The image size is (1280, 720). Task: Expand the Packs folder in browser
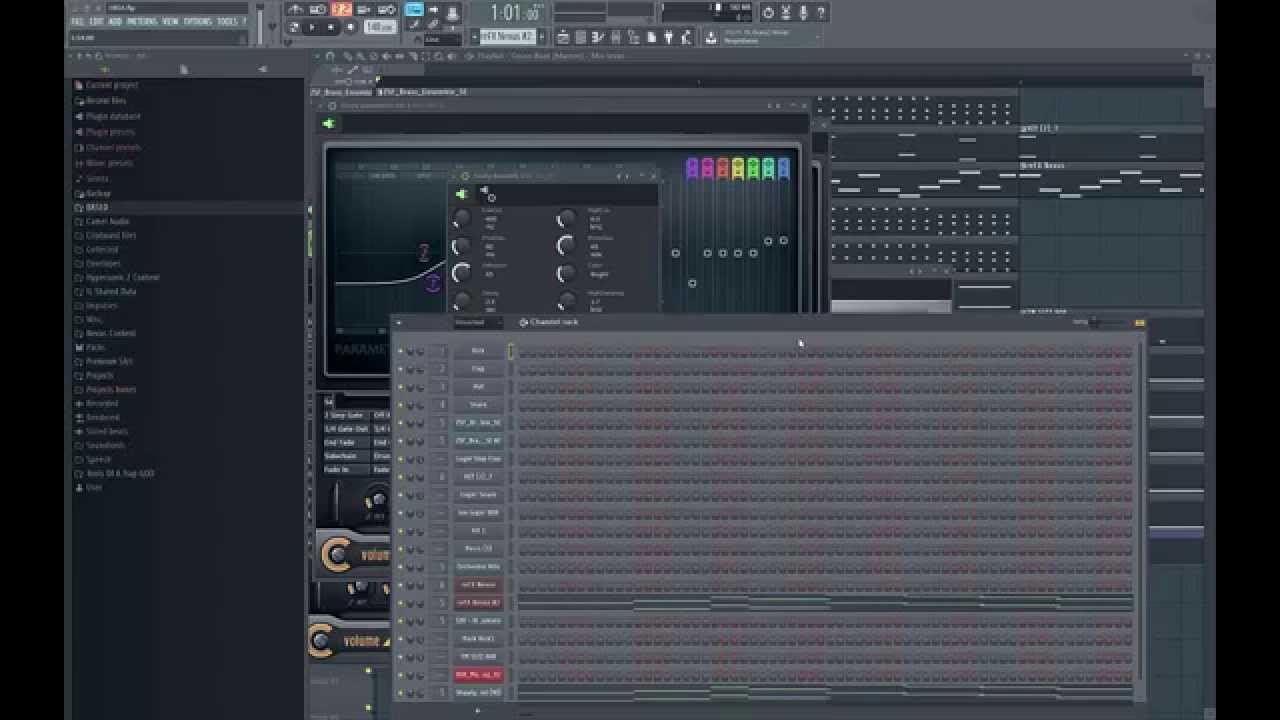95,347
